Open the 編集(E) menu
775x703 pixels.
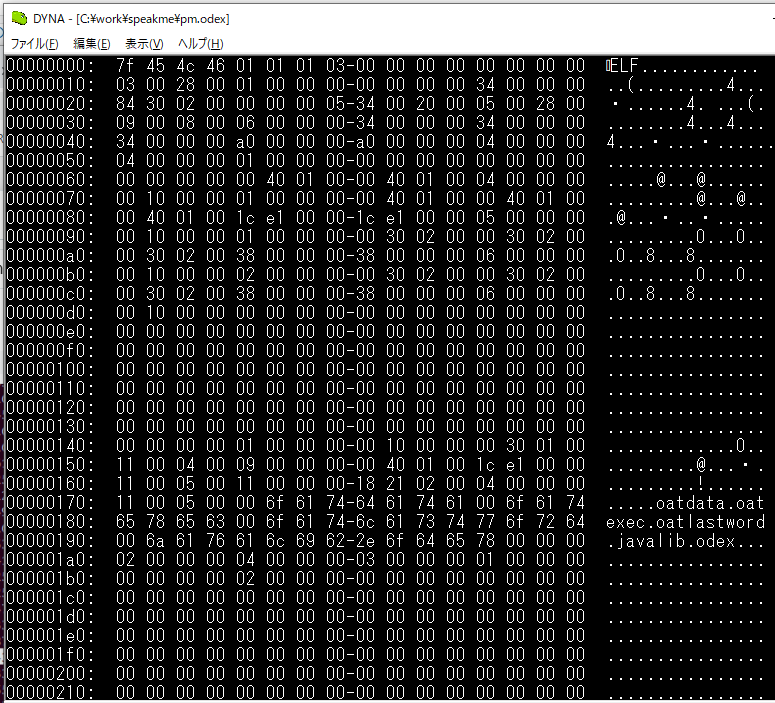click(92, 44)
